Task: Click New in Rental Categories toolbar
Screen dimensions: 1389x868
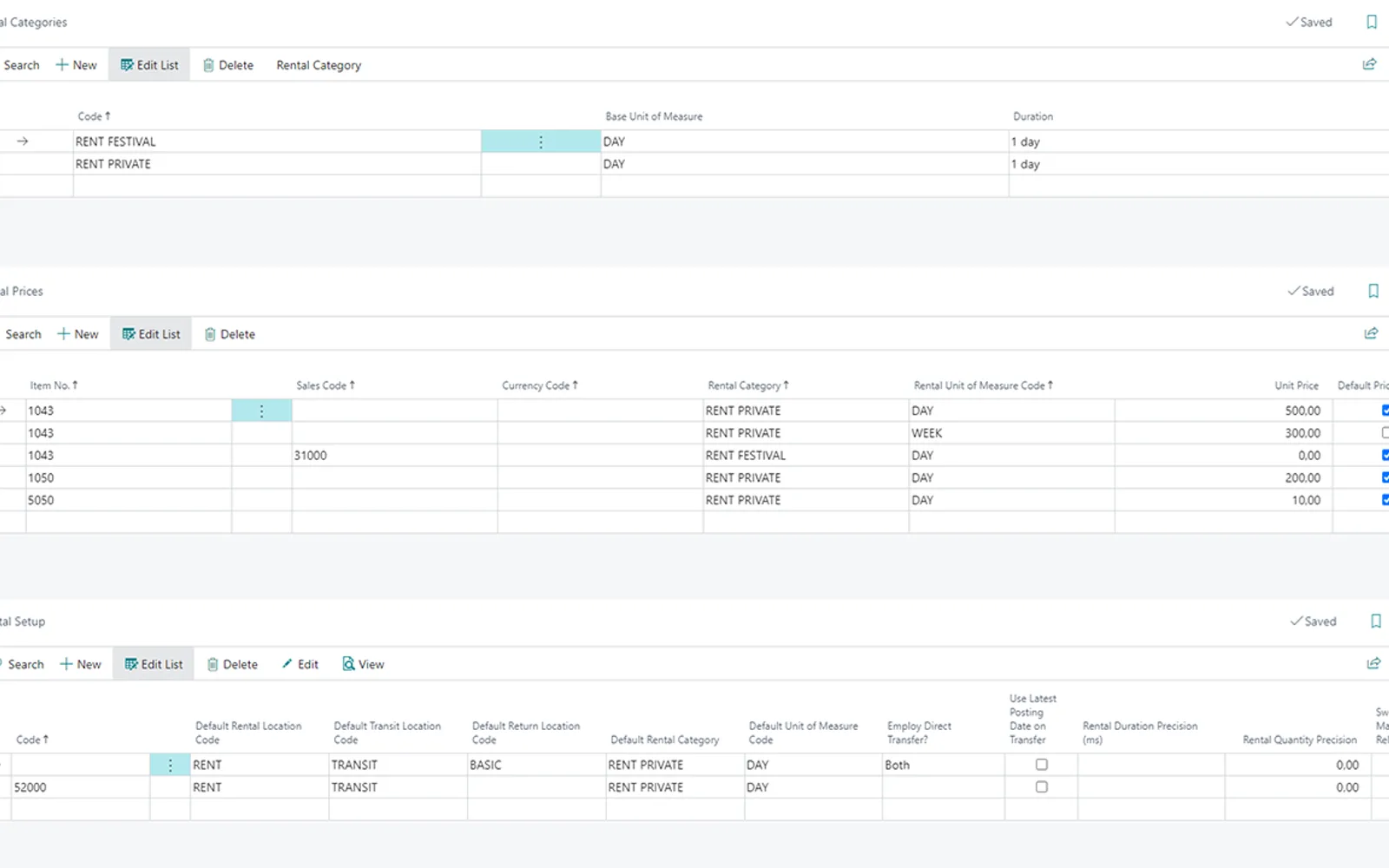Action: [x=76, y=65]
